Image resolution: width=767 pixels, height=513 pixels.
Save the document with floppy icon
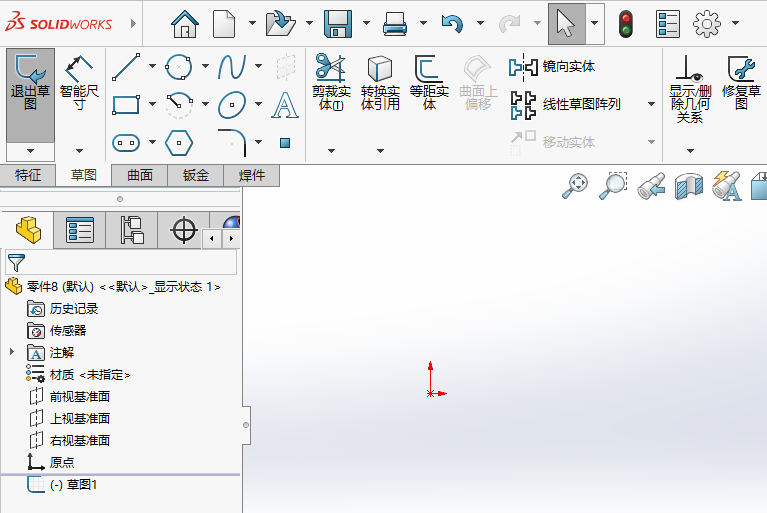click(338, 23)
